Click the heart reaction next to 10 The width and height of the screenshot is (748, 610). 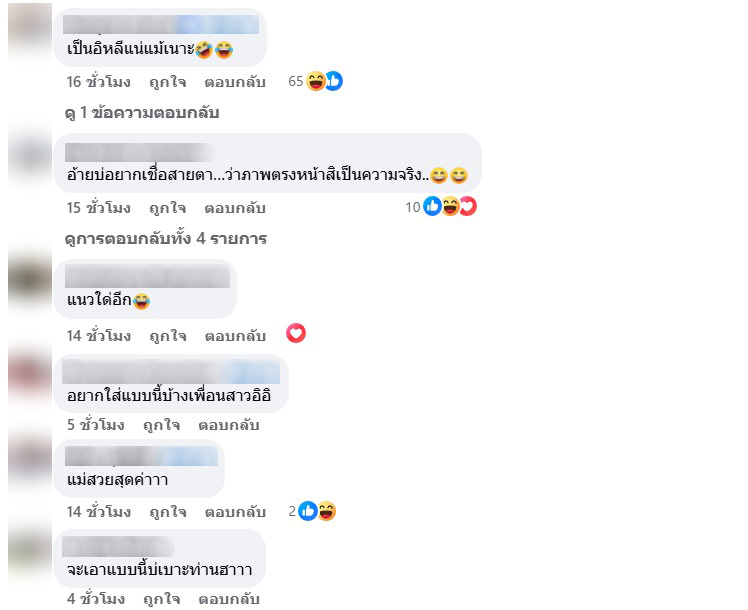(468, 207)
